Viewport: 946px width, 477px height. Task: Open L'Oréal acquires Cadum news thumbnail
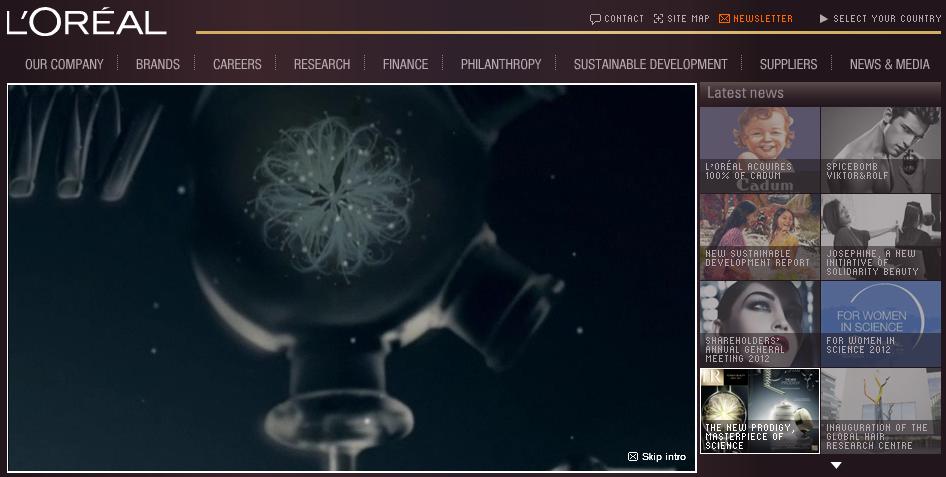[759, 150]
